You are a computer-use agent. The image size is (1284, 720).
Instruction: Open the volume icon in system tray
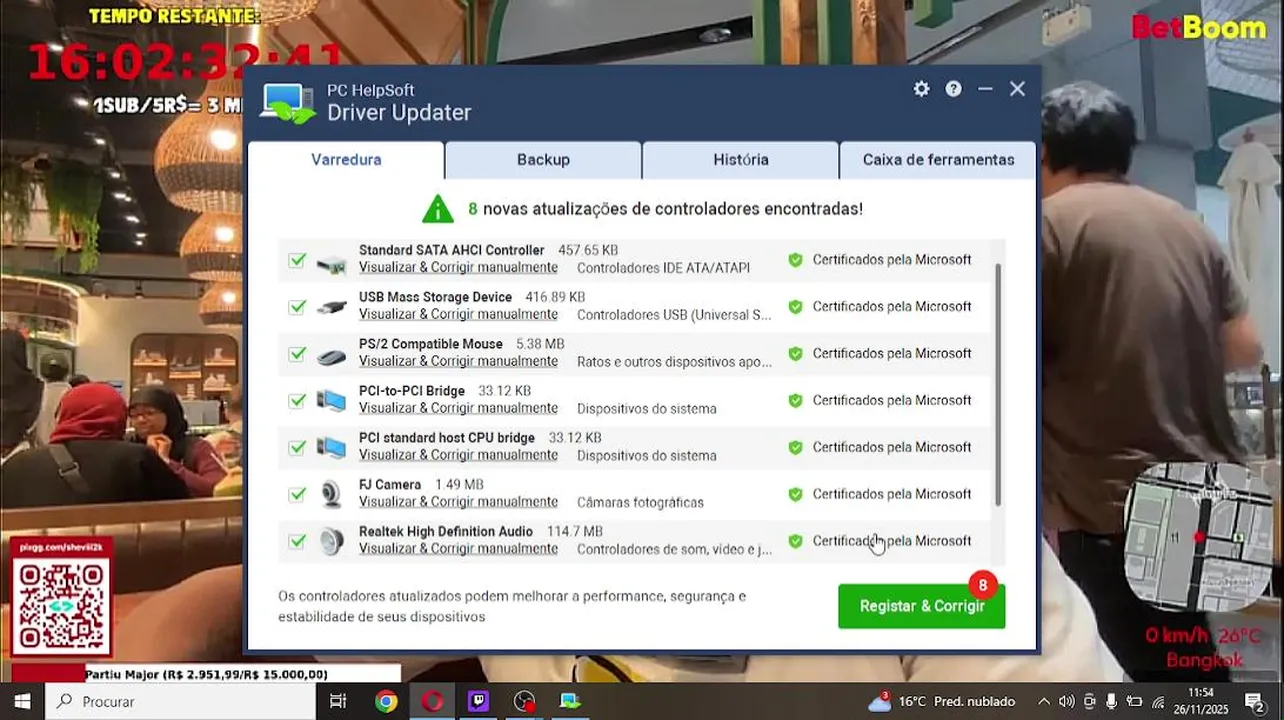point(1066,701)
